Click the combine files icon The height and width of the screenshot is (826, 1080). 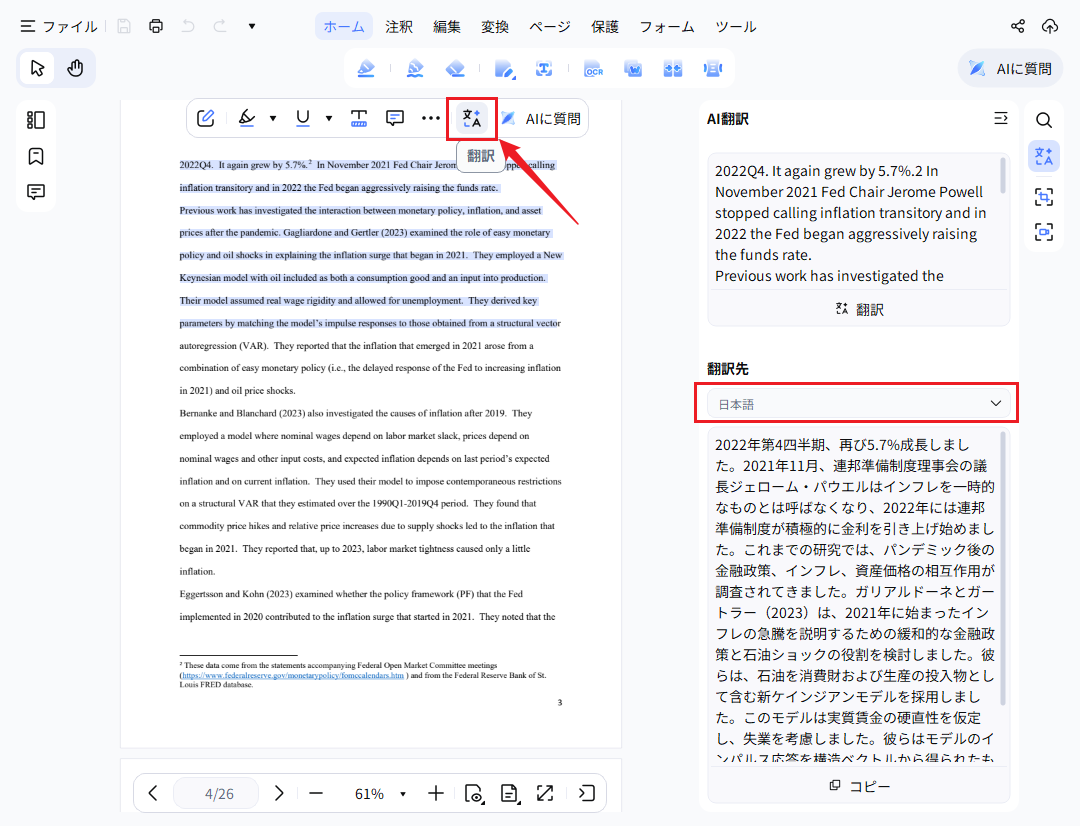click(673, 69)
